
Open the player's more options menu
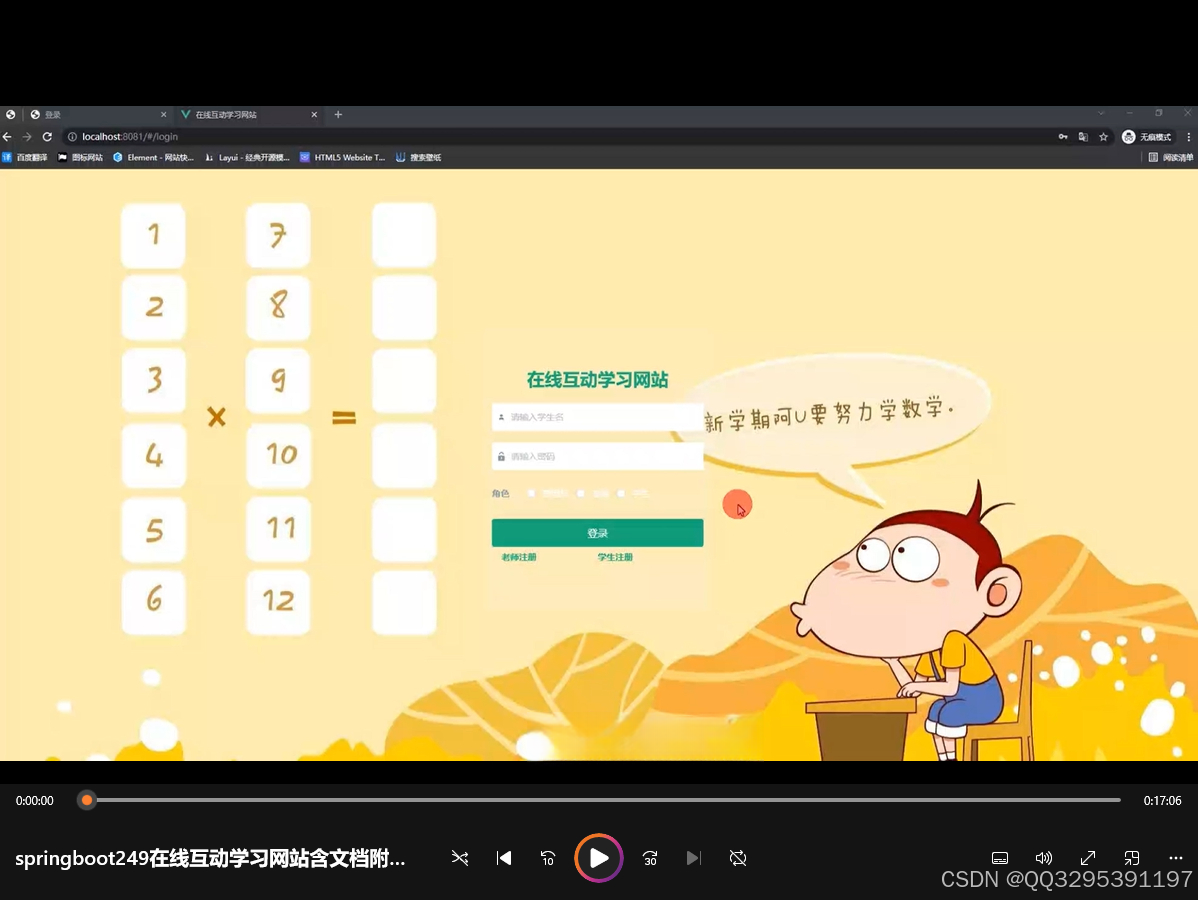pyautogui.click(x=1175, y=857)
